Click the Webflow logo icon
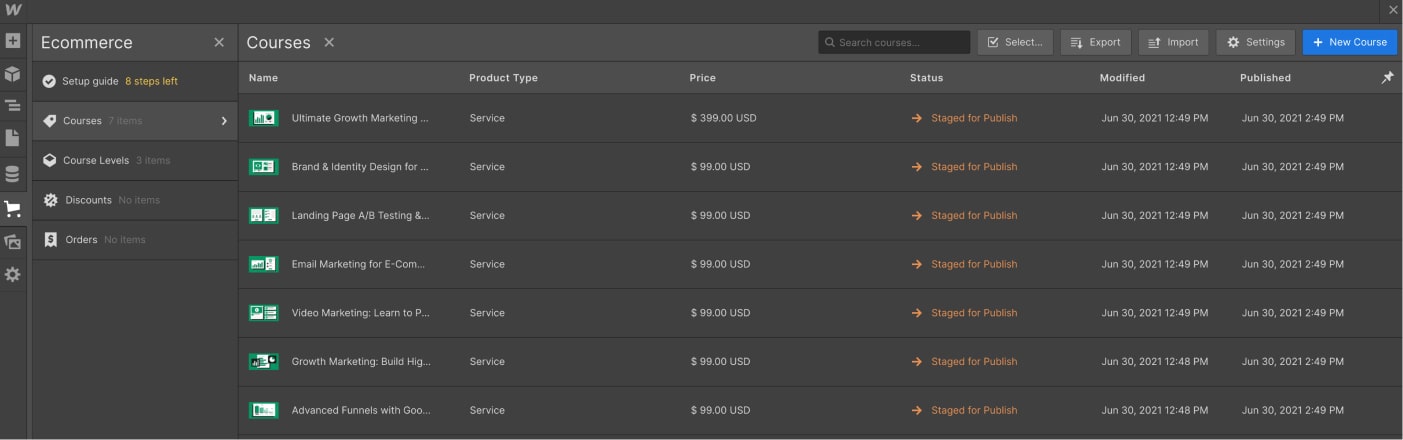The width and height of the screenshot is (1403, 440). pos(15,10)
